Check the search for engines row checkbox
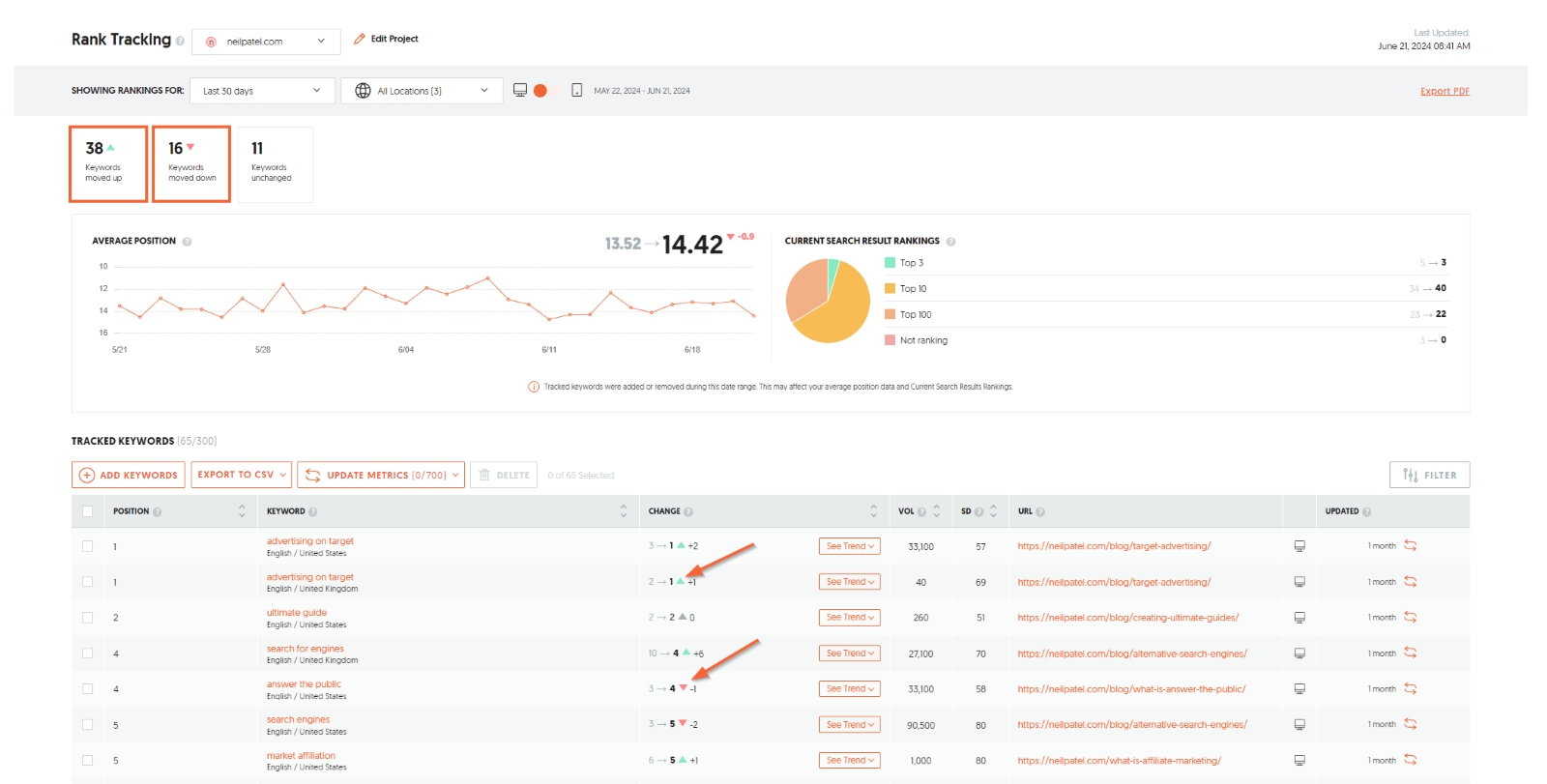1547x784 pixels. tap(88, 653)
